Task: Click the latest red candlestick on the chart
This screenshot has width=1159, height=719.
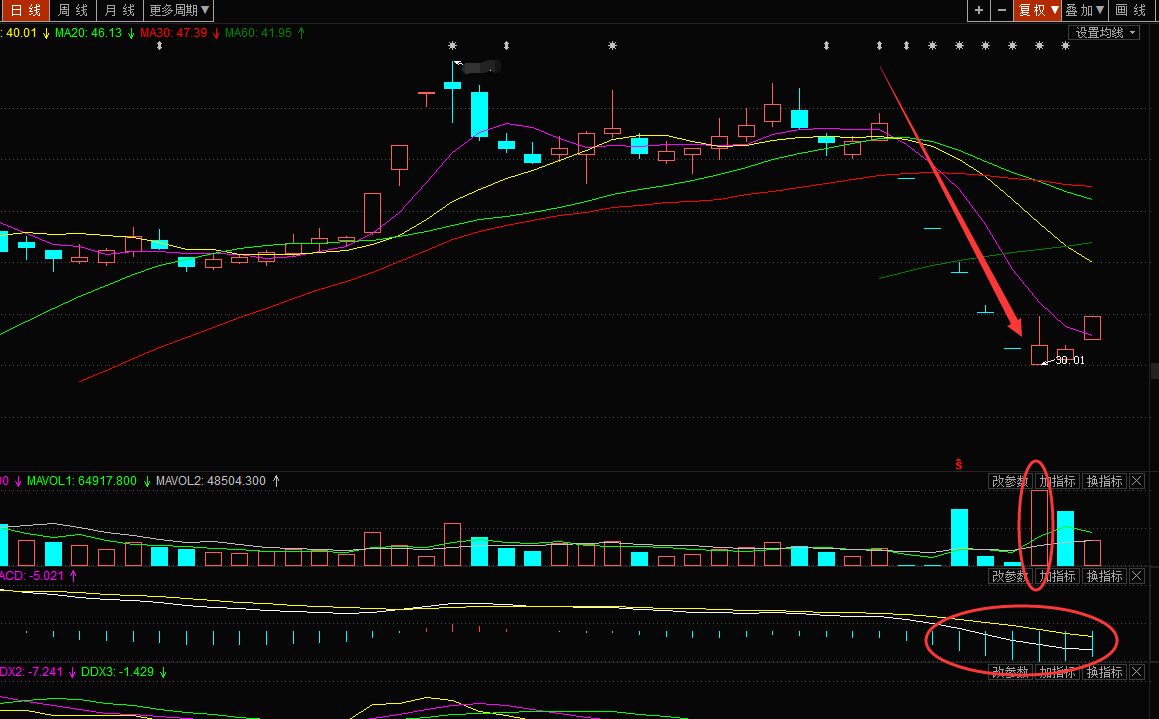Action: [x=1092, y=327]
